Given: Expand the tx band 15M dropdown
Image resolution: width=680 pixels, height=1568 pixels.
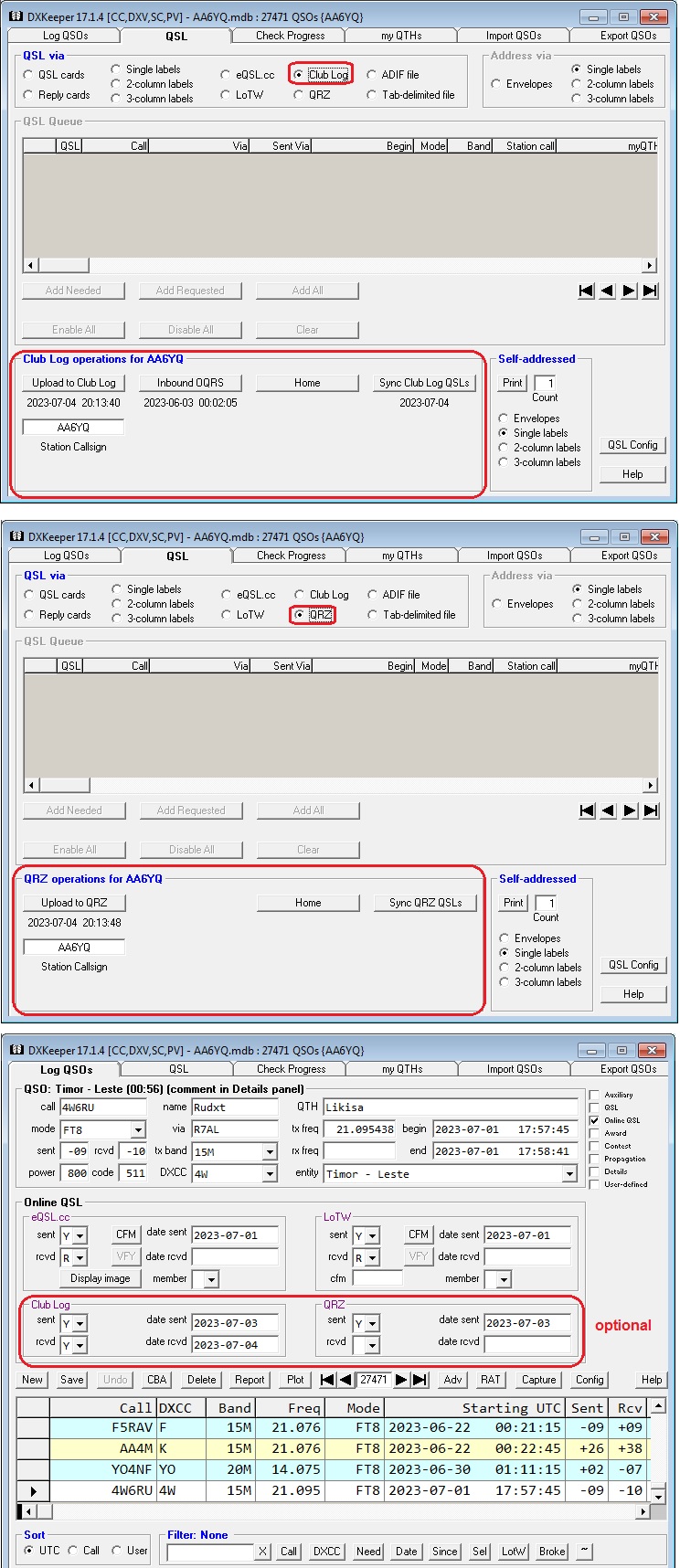Looking at the screenshot, I should point(270,1151).
